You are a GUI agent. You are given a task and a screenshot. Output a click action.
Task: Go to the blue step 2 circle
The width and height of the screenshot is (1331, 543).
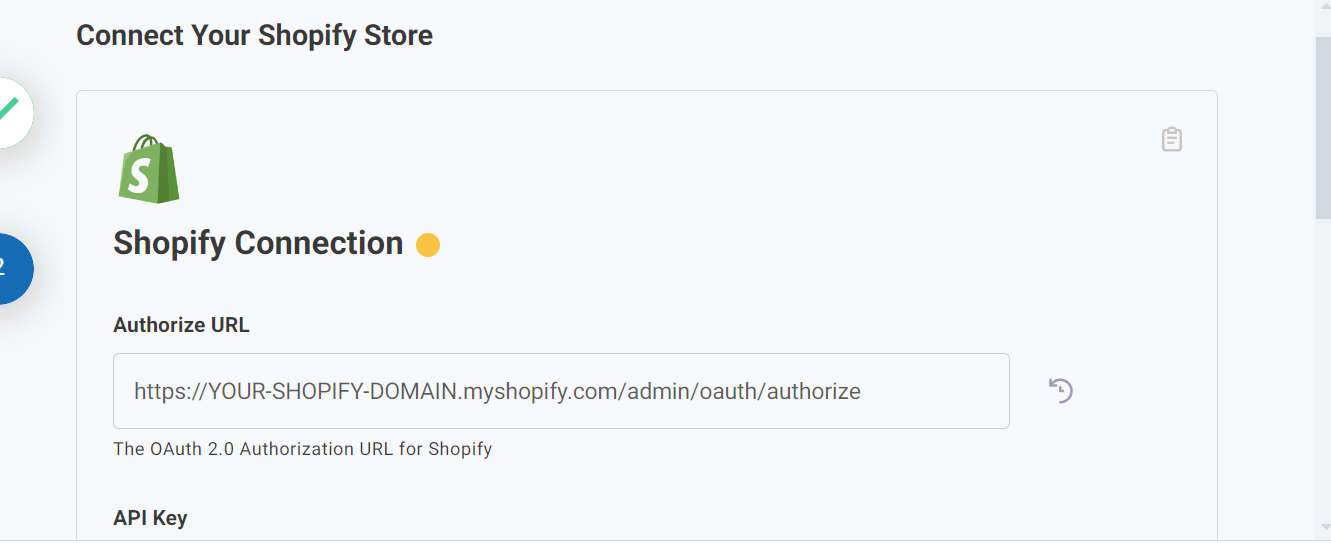8,268
